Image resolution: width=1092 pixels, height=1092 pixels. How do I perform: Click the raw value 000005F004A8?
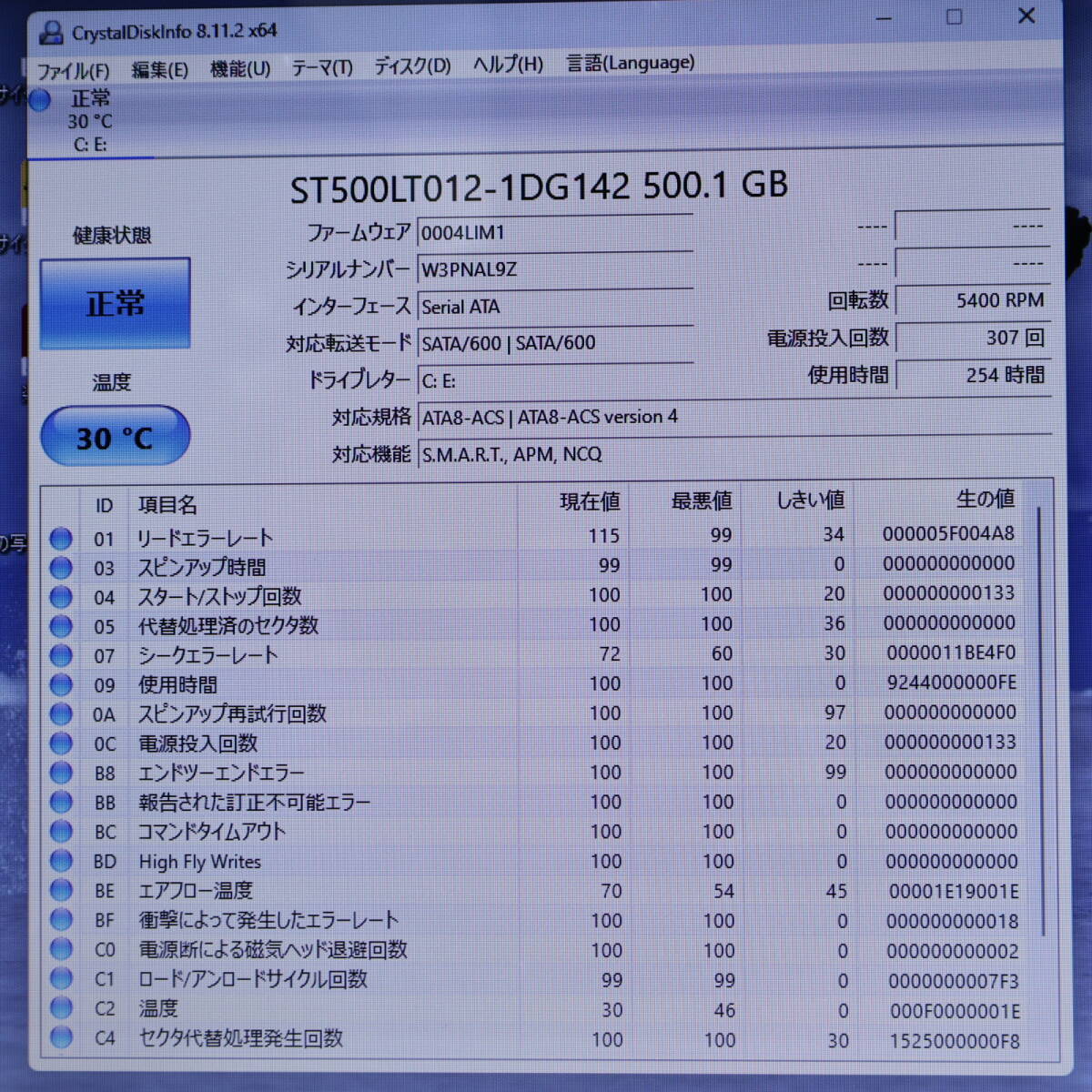pos(948,533)
